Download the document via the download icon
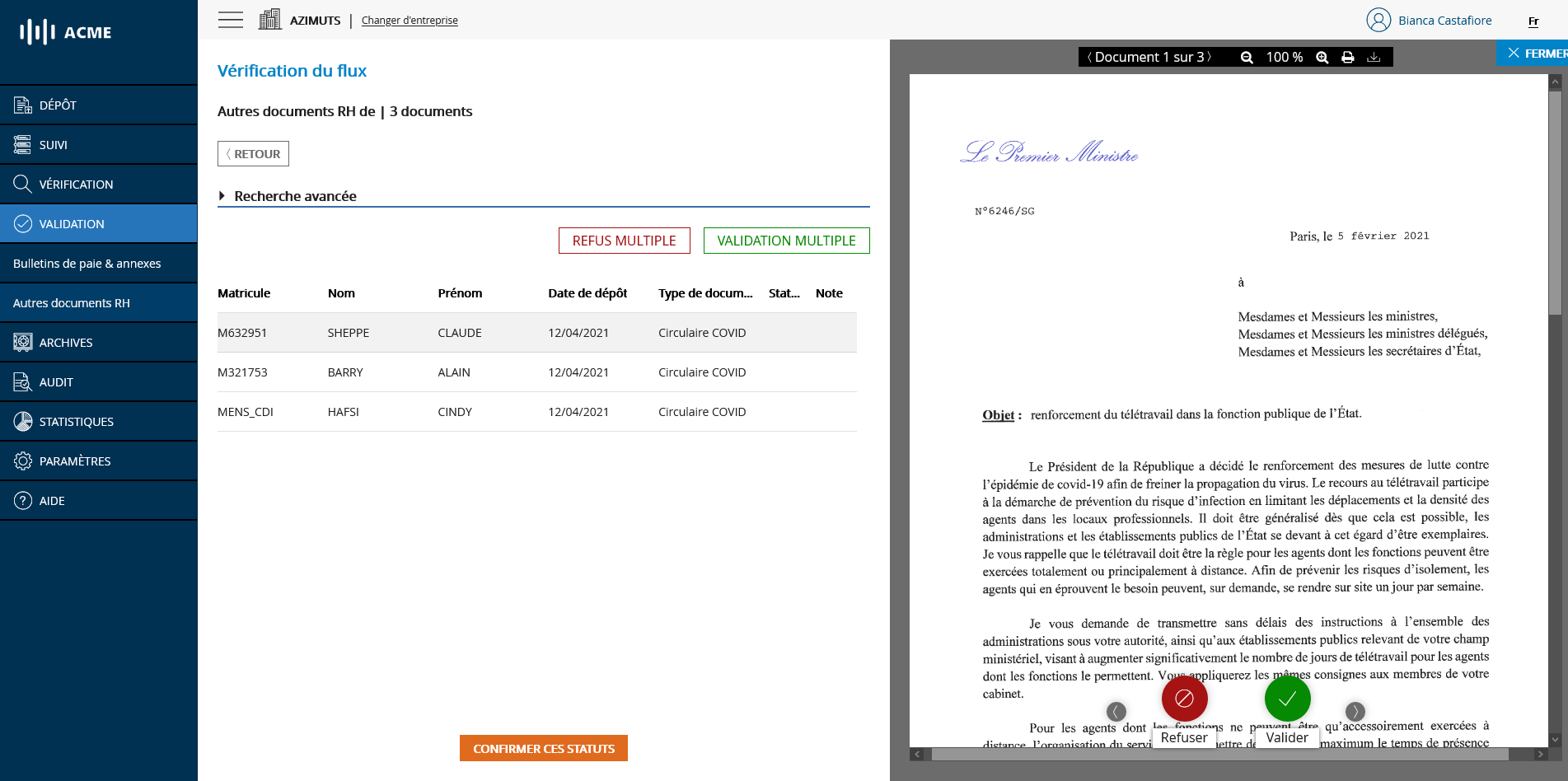This screenshot has height=781, width=1568. pos(1374,57)
